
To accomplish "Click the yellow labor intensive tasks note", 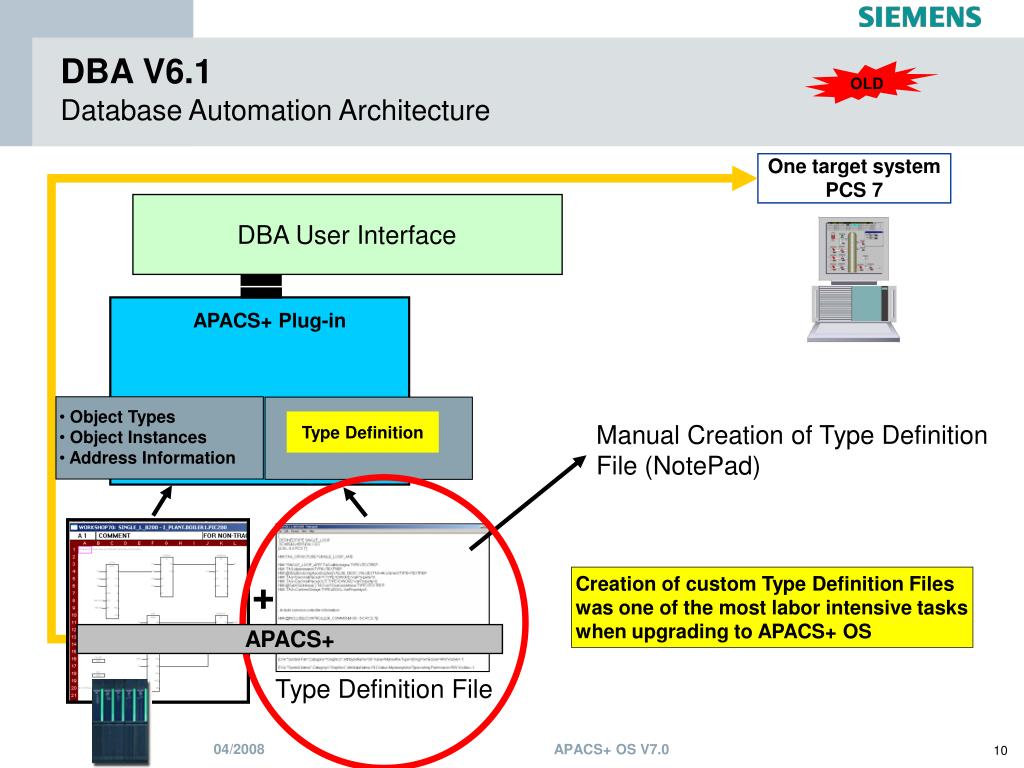I will [772, 607].
